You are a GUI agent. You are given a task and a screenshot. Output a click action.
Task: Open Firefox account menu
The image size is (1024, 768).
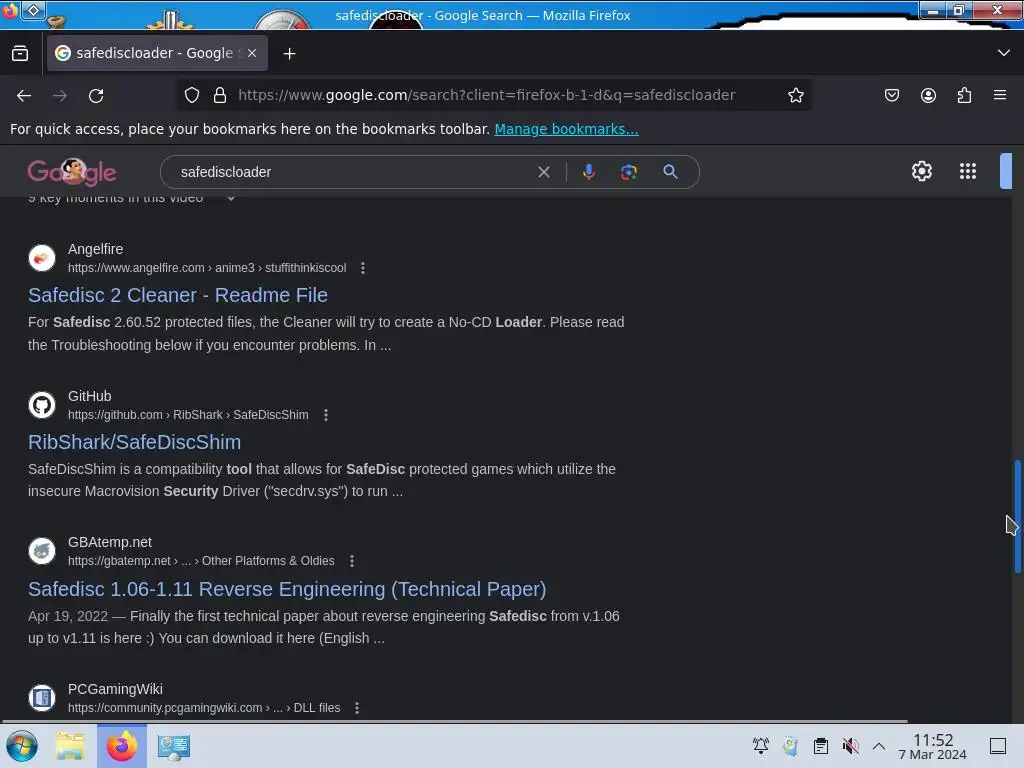tap(928, 95)
